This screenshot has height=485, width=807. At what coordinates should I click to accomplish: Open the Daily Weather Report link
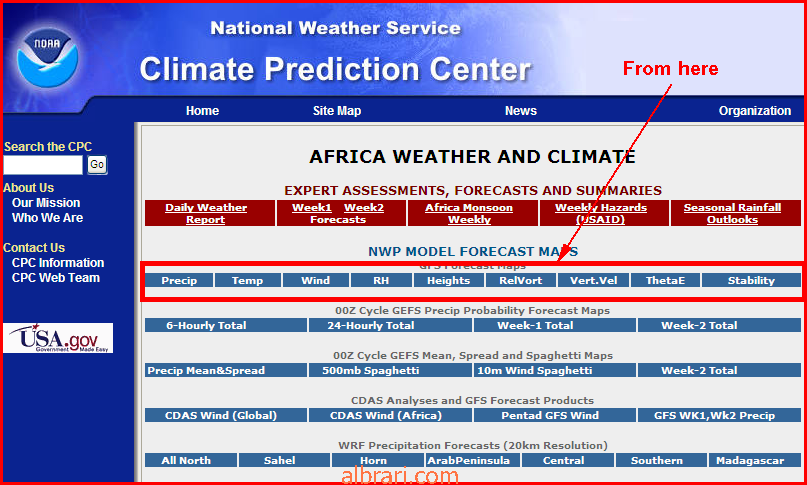click(206, 214)
